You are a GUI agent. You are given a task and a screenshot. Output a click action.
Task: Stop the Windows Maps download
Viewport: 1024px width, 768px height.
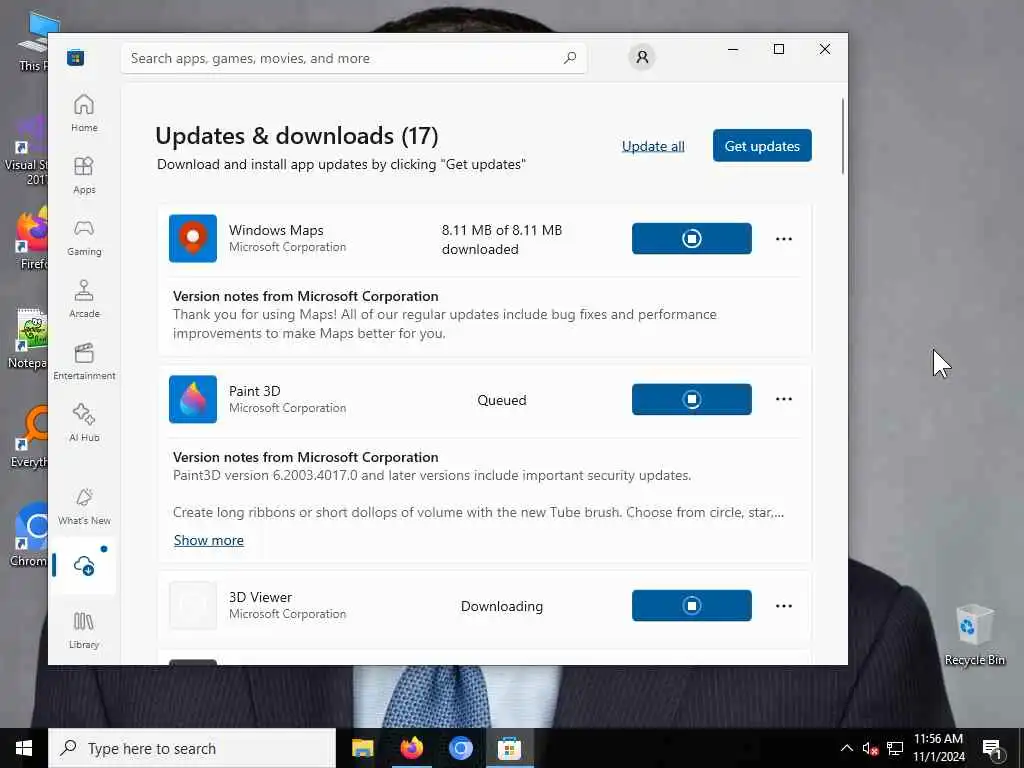pos(692,238)
